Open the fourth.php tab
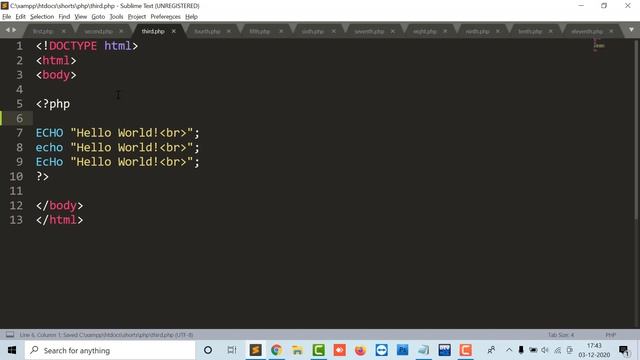The image size is (640, 360). 207,31
